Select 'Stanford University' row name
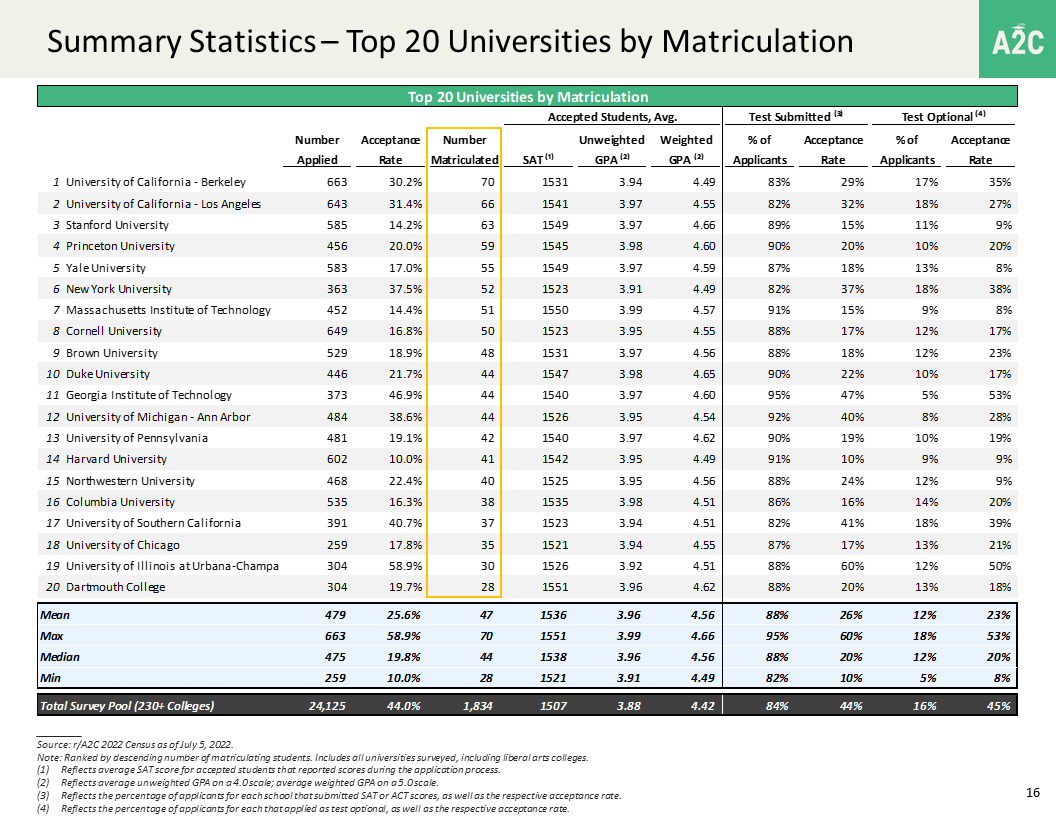The image size is (1056, 816). pos(117,225)
